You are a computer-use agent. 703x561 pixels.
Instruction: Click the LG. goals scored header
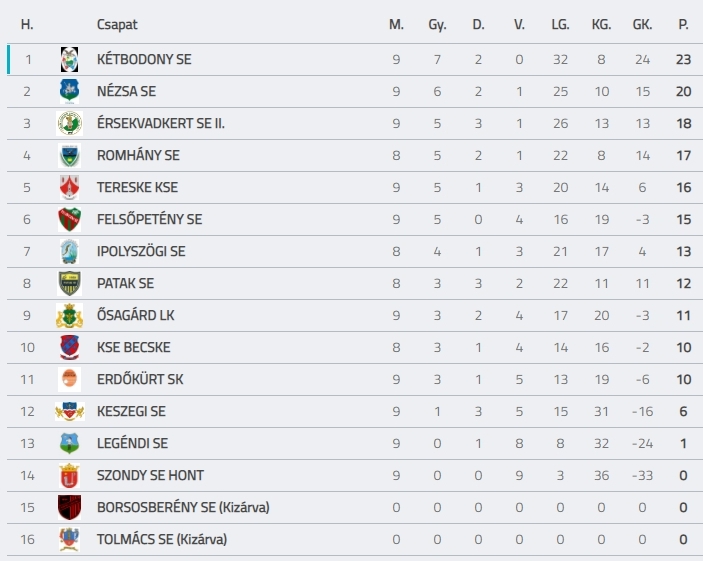(560, 24)
